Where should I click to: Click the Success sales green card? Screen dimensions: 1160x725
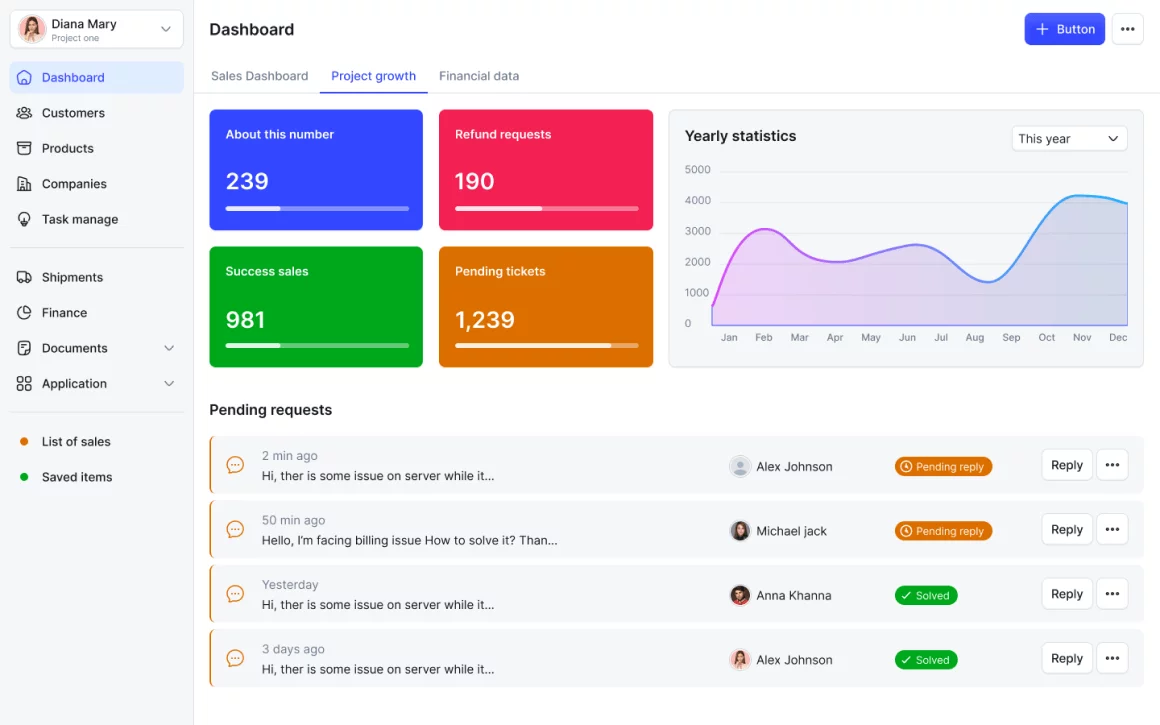click(316, 306)
